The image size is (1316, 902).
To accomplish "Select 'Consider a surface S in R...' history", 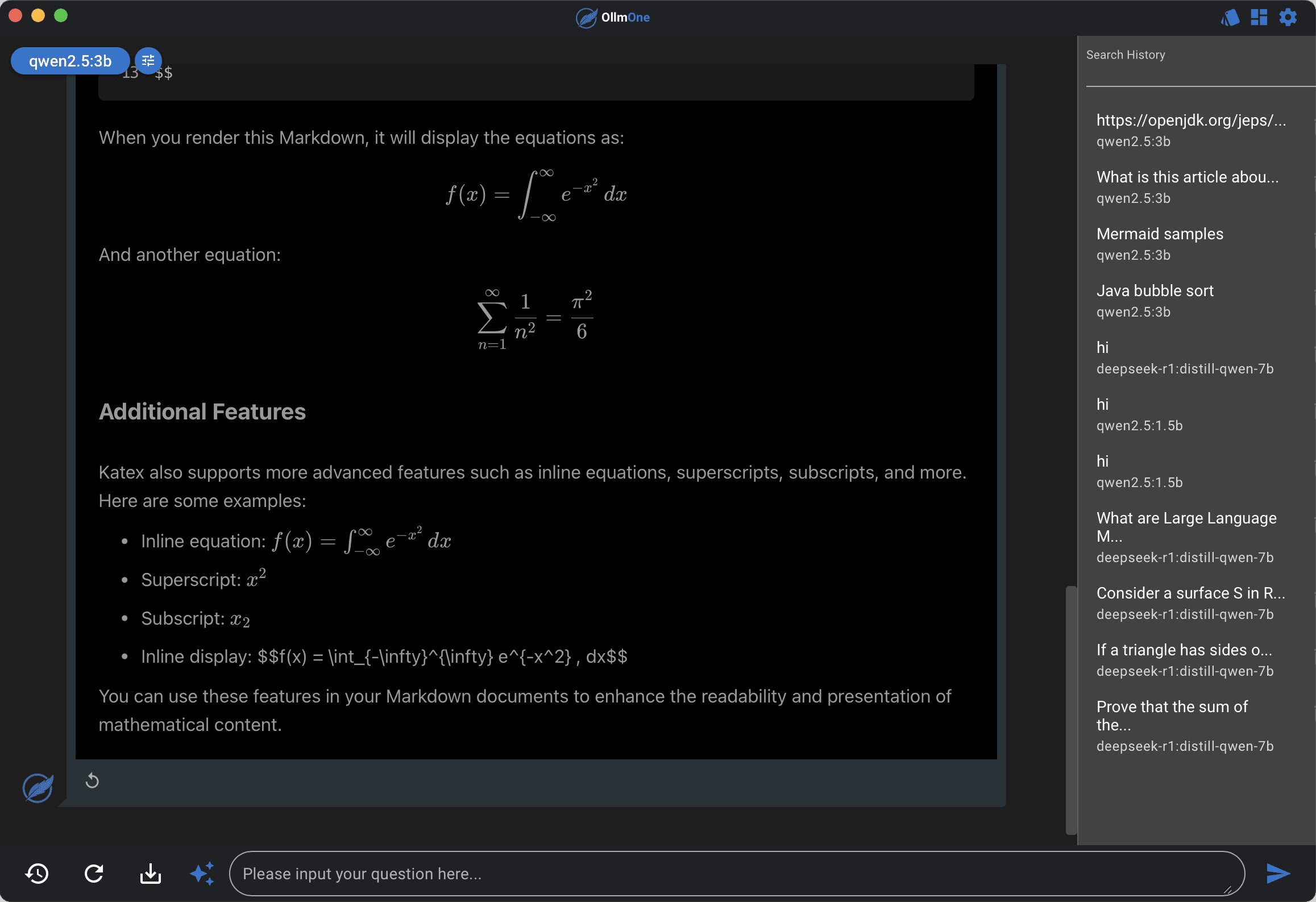I will pyautogui.click(x=1190, y=593).
